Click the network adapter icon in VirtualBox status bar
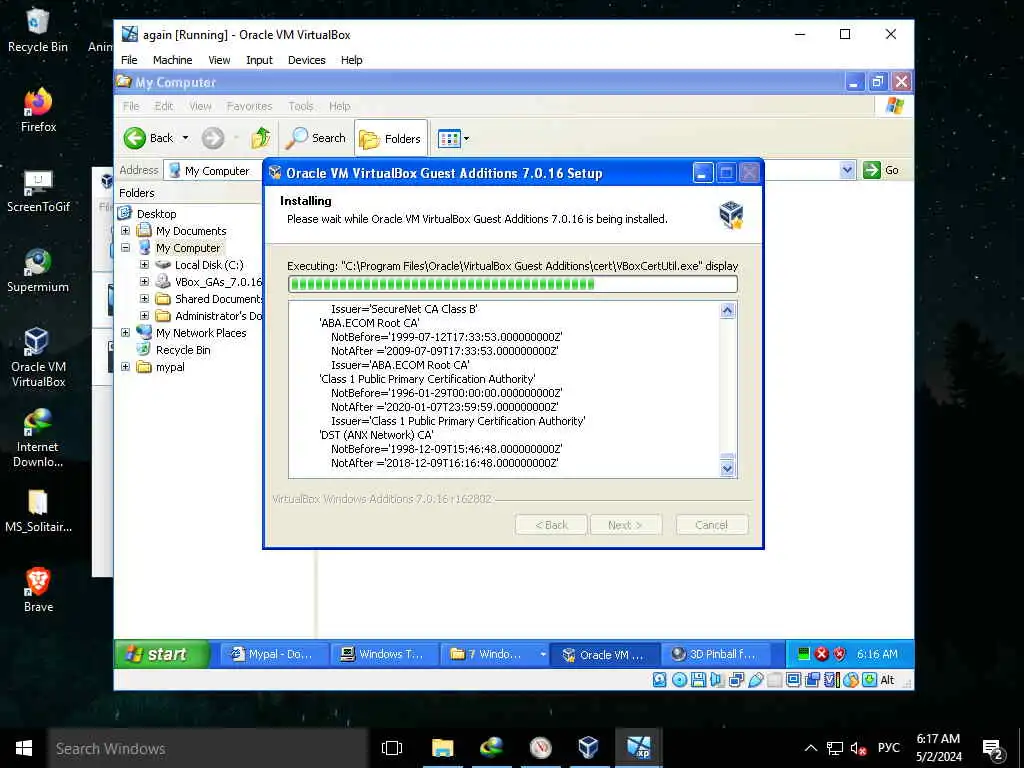Viewport: 1024px width, 768px height. pyautogui.click(x=736, y=680)
